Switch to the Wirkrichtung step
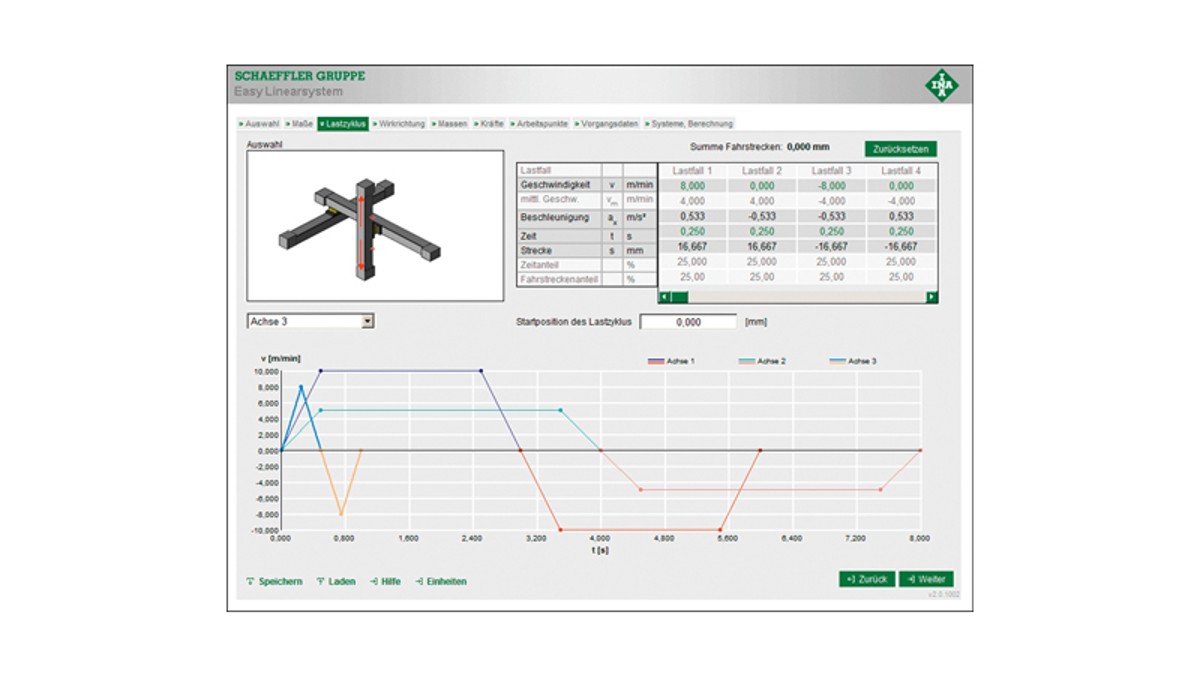1200x675 pixels. [404, 123]
